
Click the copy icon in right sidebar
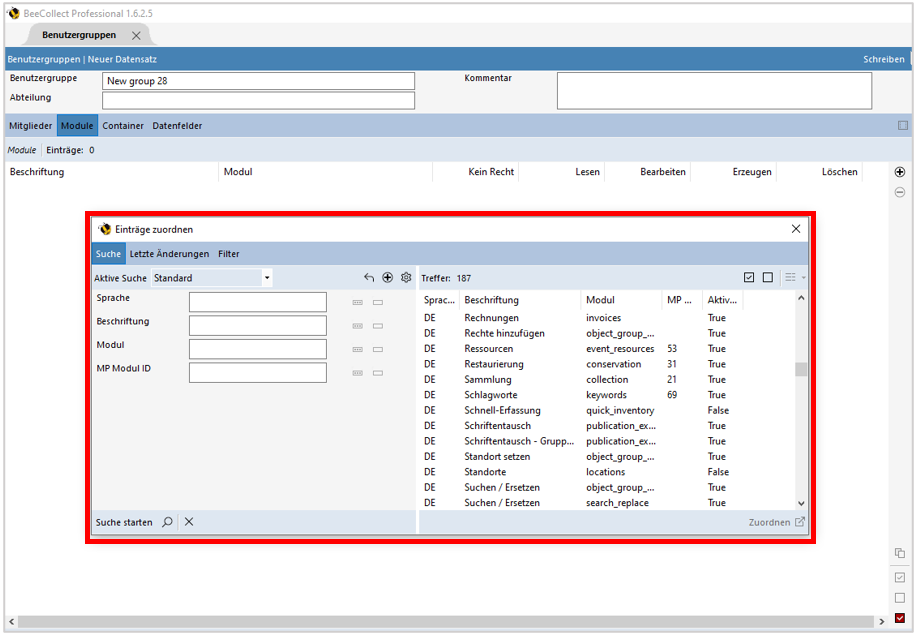[x=899, y=553]
